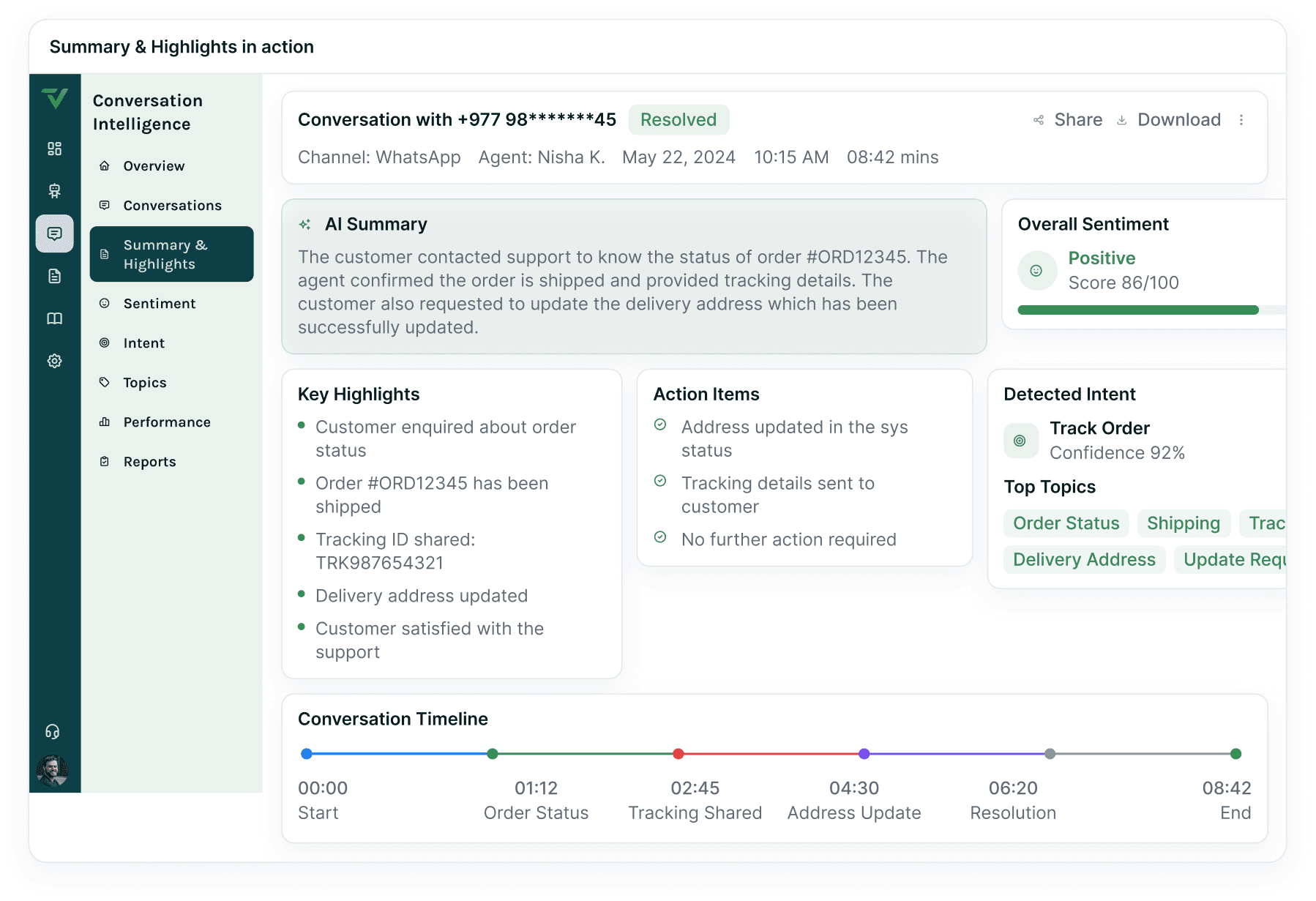Click the purple Address Update timeline marker
The image size is (1316, 901).
864,754
